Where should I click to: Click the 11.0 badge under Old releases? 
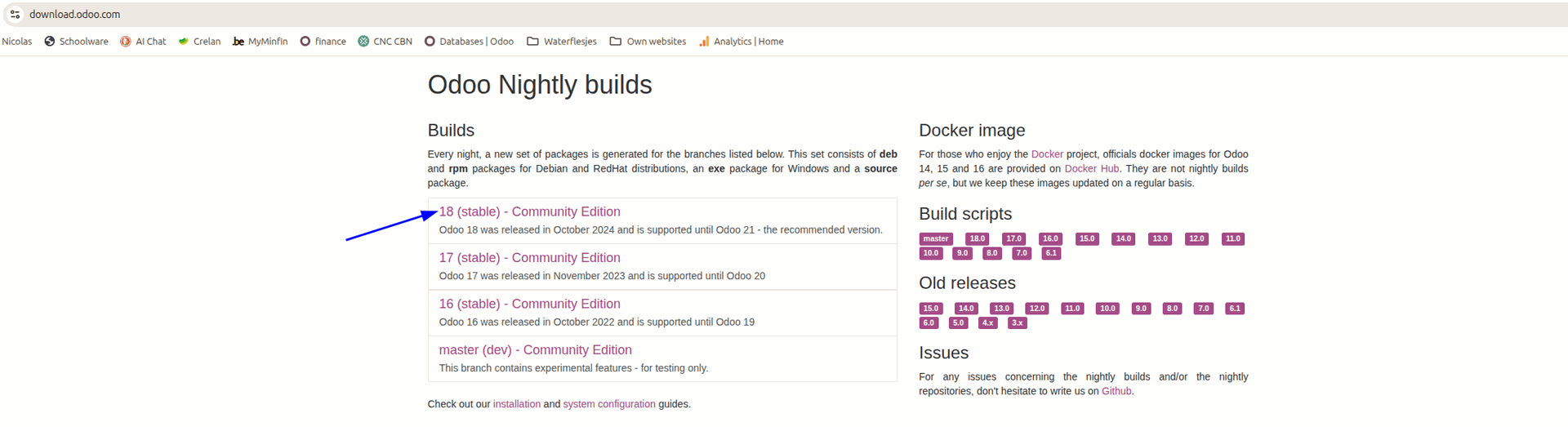(1072, 309)
